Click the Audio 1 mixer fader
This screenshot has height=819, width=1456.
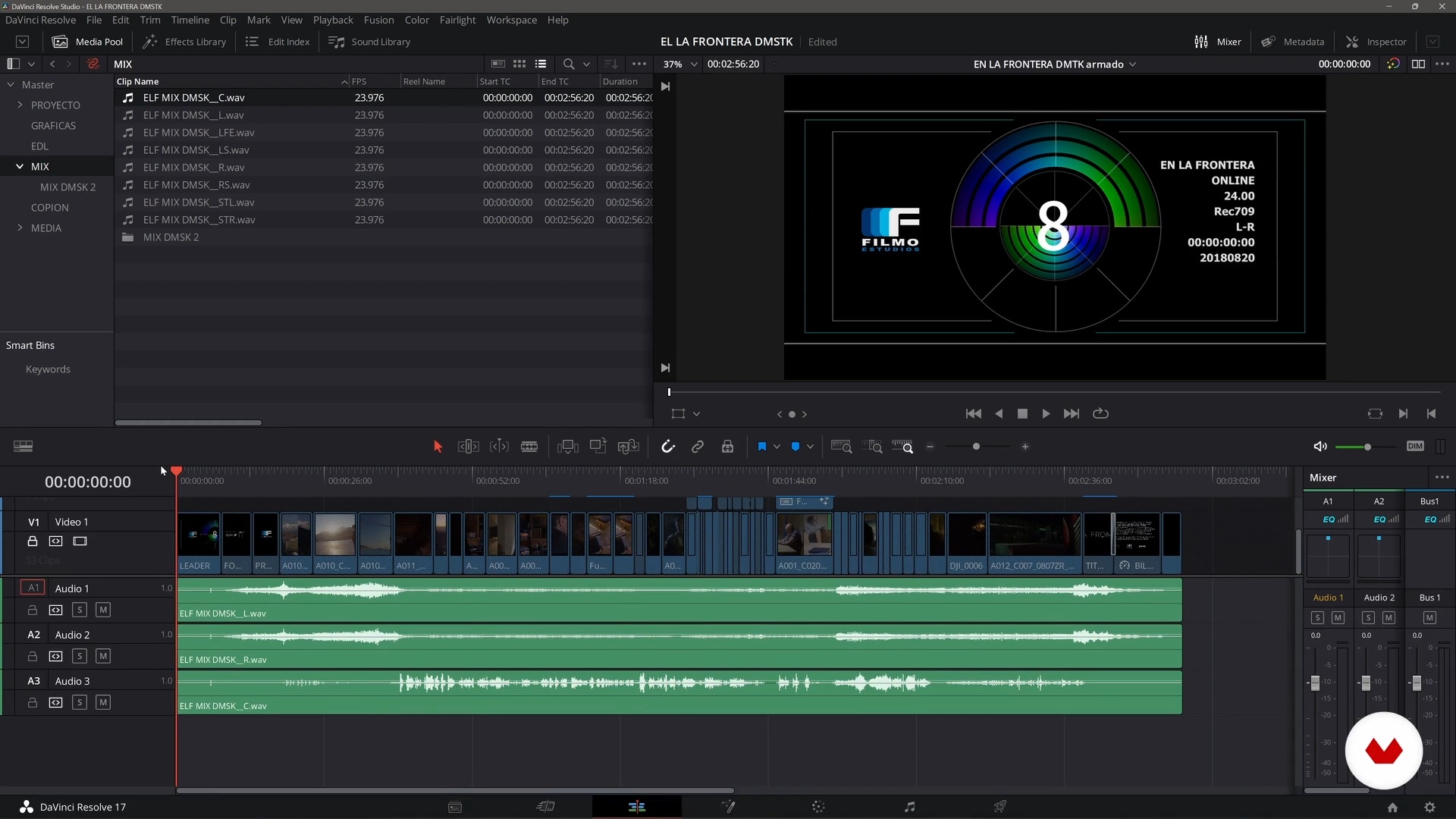coord(1315,682)
